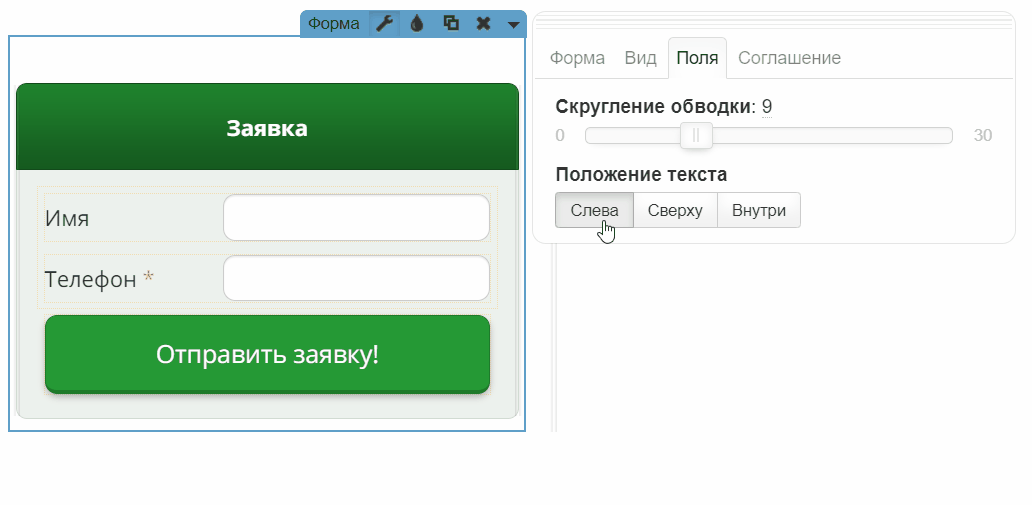Expand the form toolbar dropdown arrow
1032x505 pixels.
click(513, 24)
